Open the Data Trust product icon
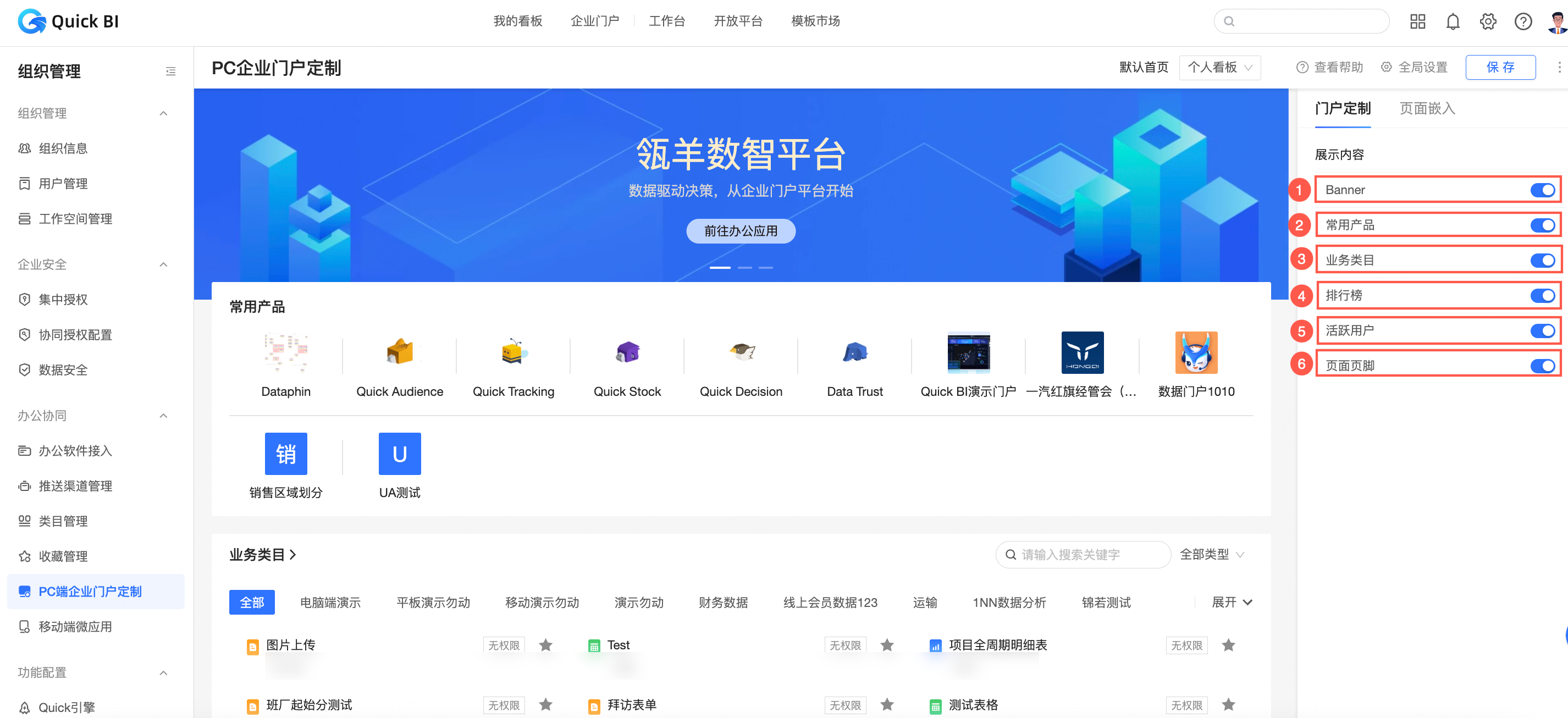Image resolution: width=1568 pixels, height=718 pixels. point(854,352)
